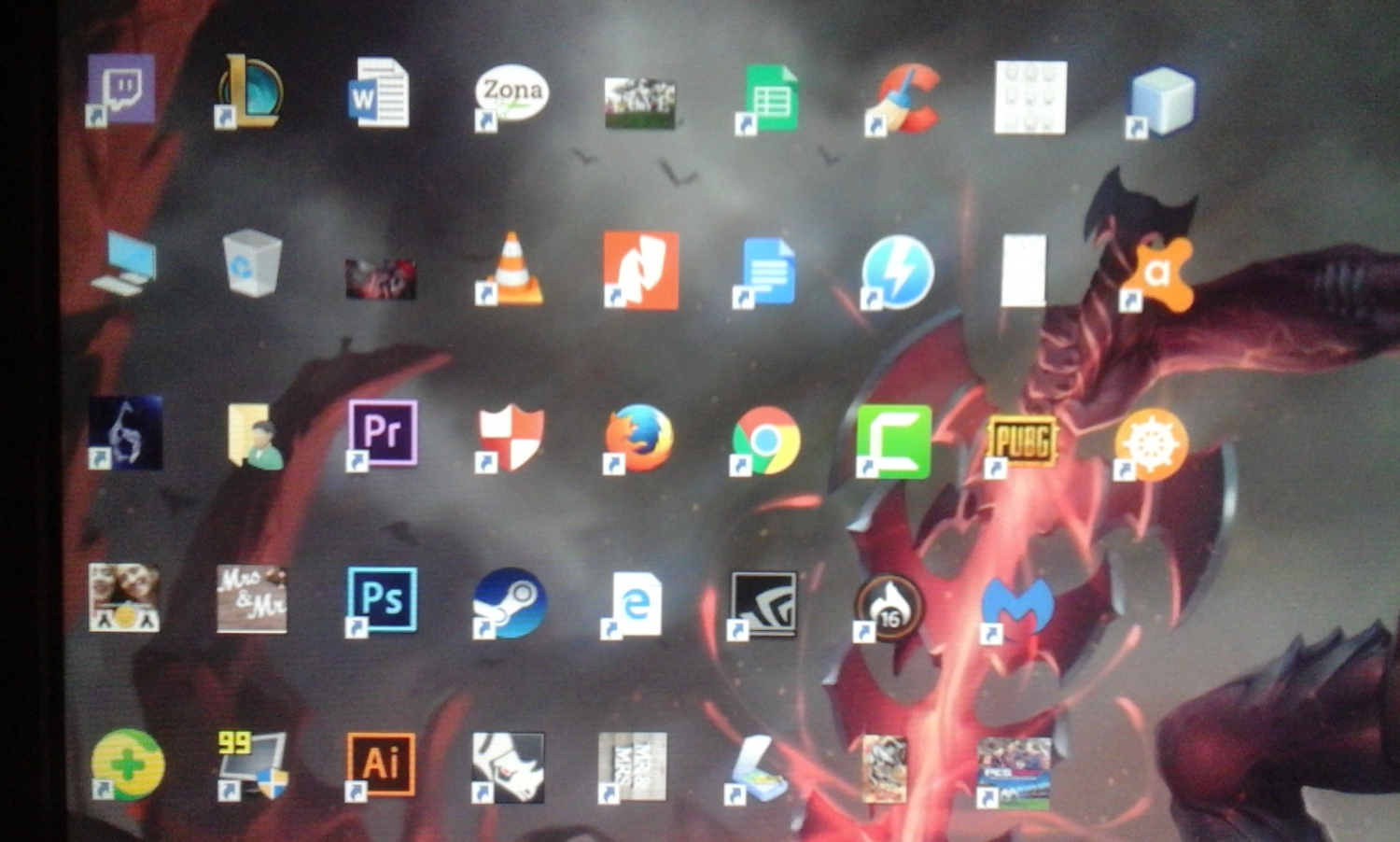Screen dimensions: 1400x842
Task: Open the Google Sheets shortcut
Action: click(x=768, y=98)
